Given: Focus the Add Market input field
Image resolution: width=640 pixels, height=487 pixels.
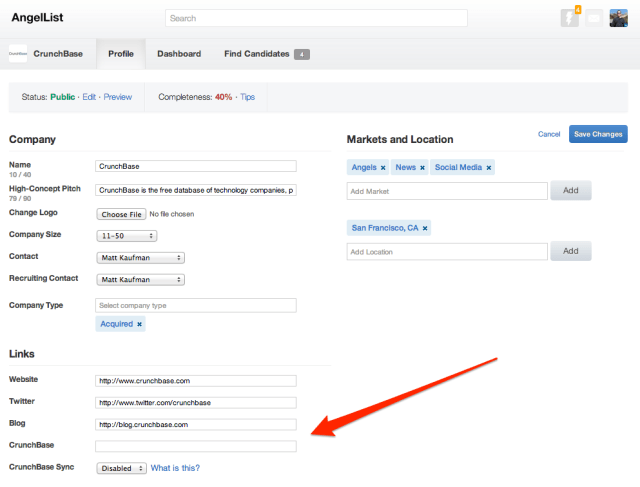Looking at the screenshot, I should [447, 190].
